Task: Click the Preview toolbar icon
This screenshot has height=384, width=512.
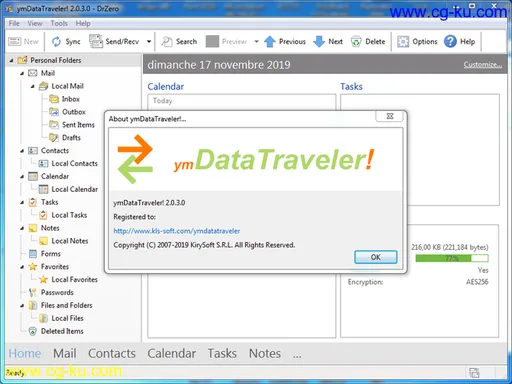Action: 212,42
